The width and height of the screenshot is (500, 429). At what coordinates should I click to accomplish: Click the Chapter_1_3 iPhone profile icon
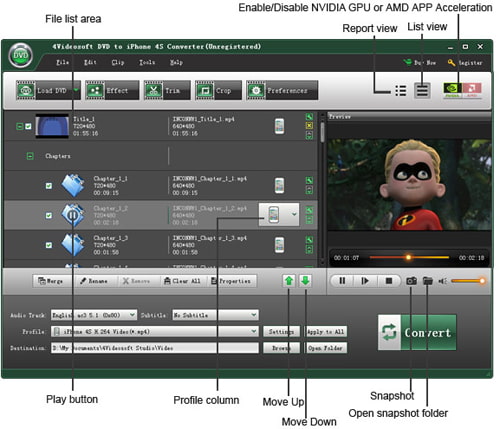[x=279, y=245]
